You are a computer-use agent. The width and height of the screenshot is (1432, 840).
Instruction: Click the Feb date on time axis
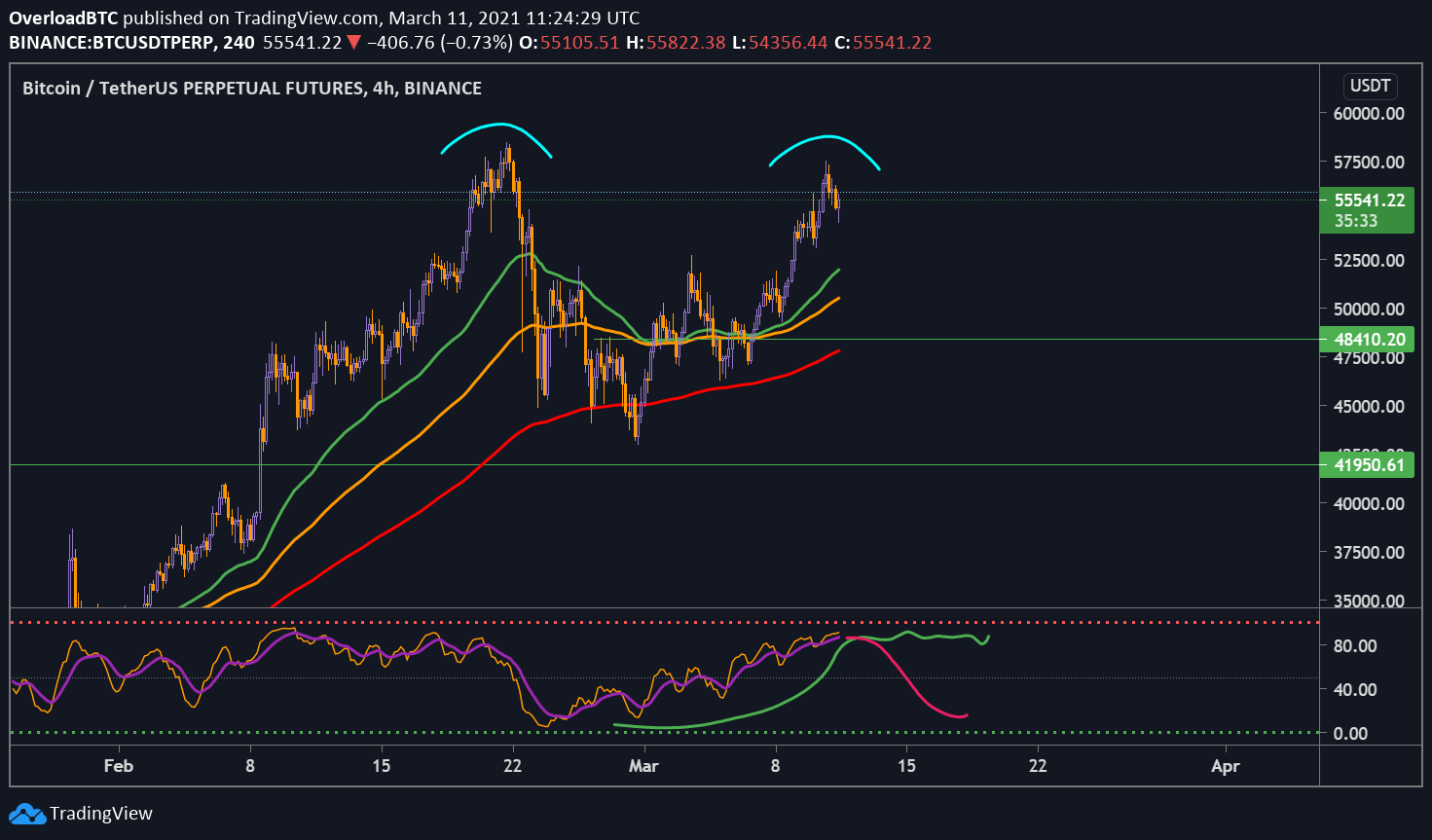coord(118,766)
